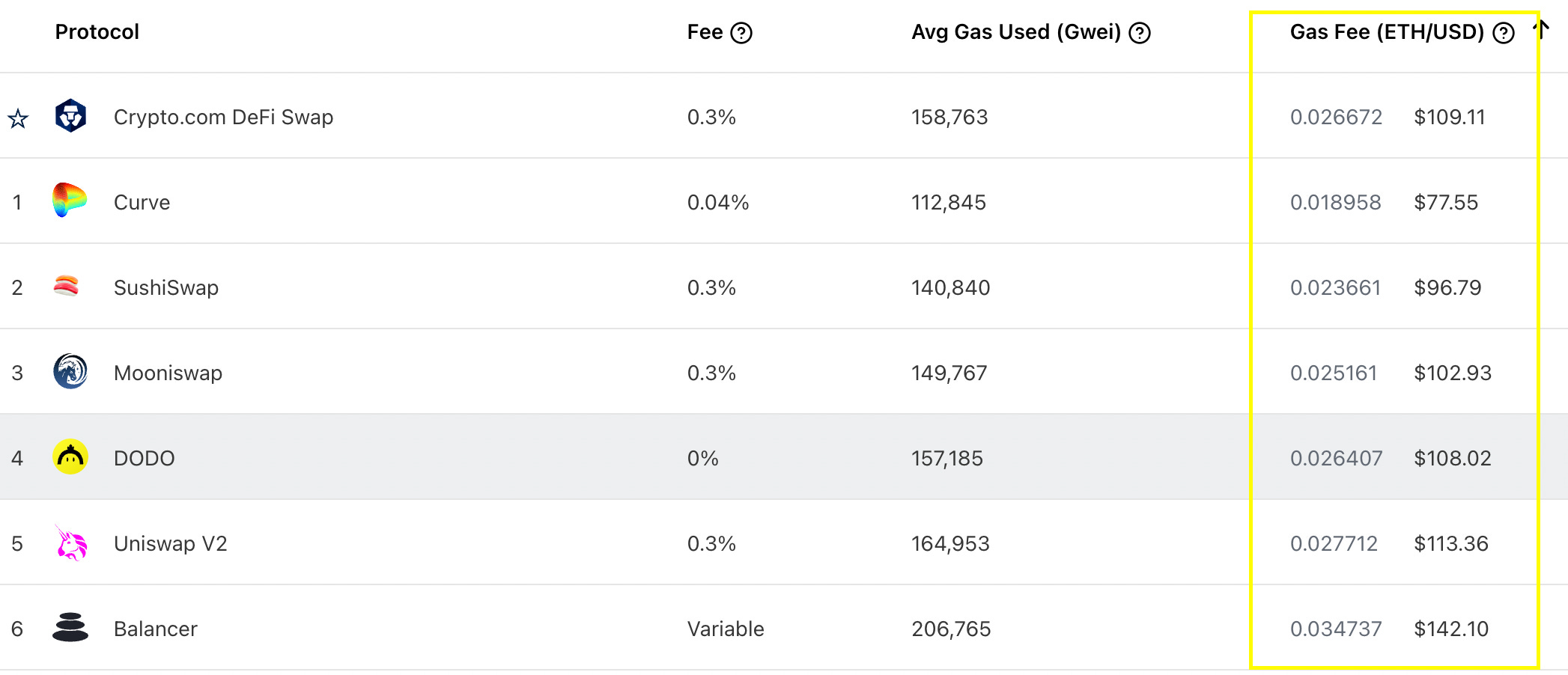The height and width of the screenshot is (675, 1568).
Task: Click rank number 1 in Curve row
Action: (17, 202)
